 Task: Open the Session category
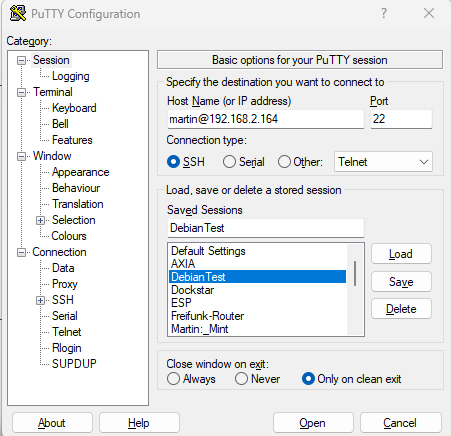point(51,60)
